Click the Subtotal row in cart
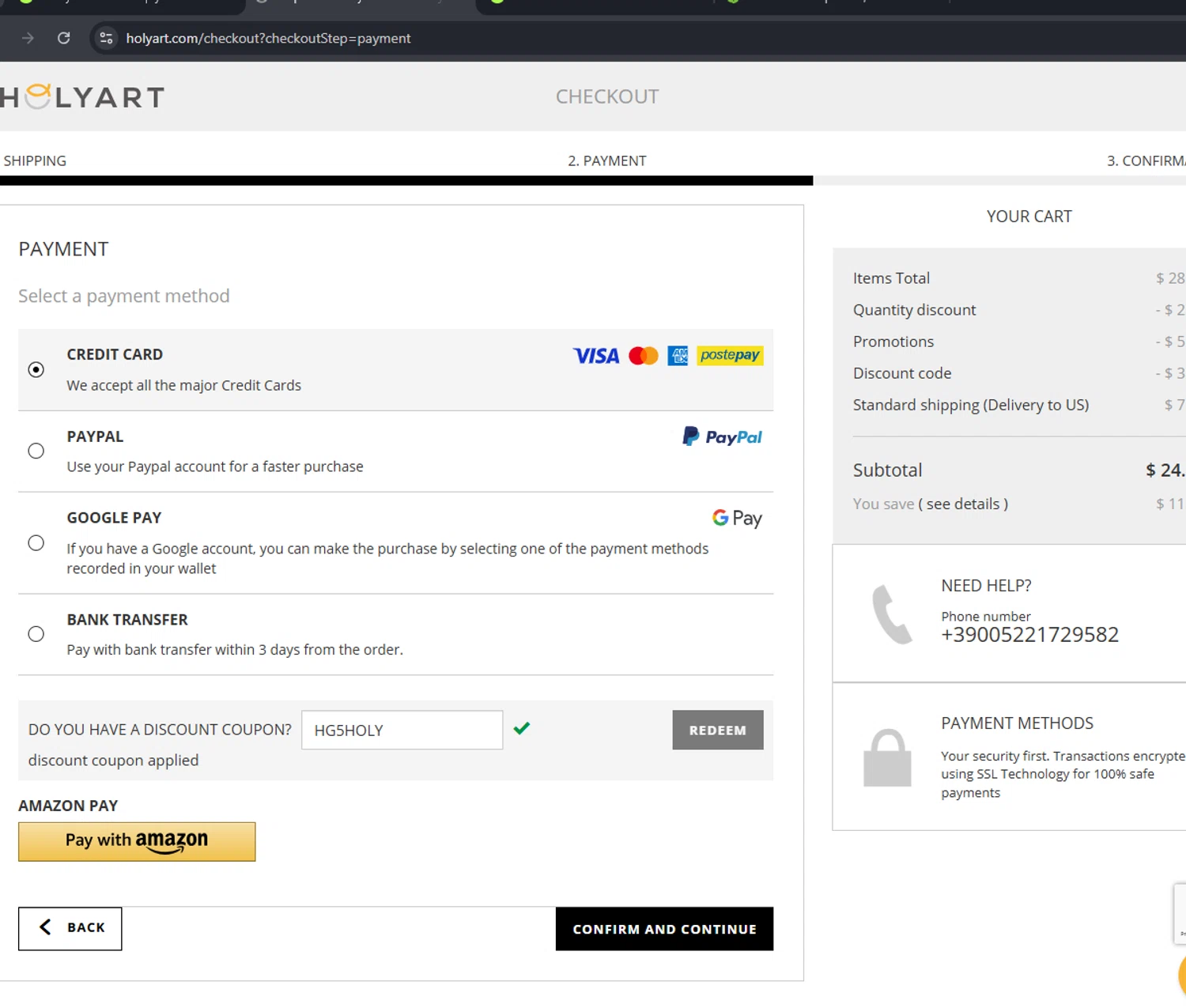 (x=1018, y=470)
